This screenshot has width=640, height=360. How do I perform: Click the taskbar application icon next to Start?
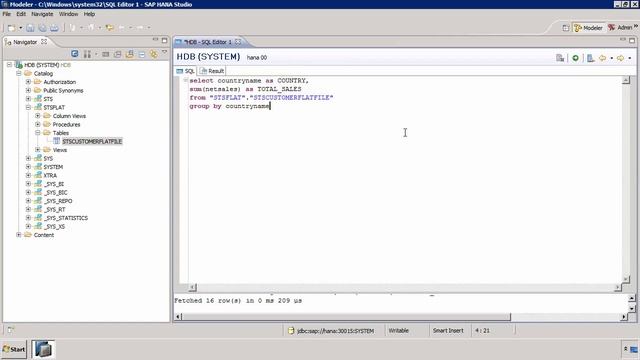(43, 349)
